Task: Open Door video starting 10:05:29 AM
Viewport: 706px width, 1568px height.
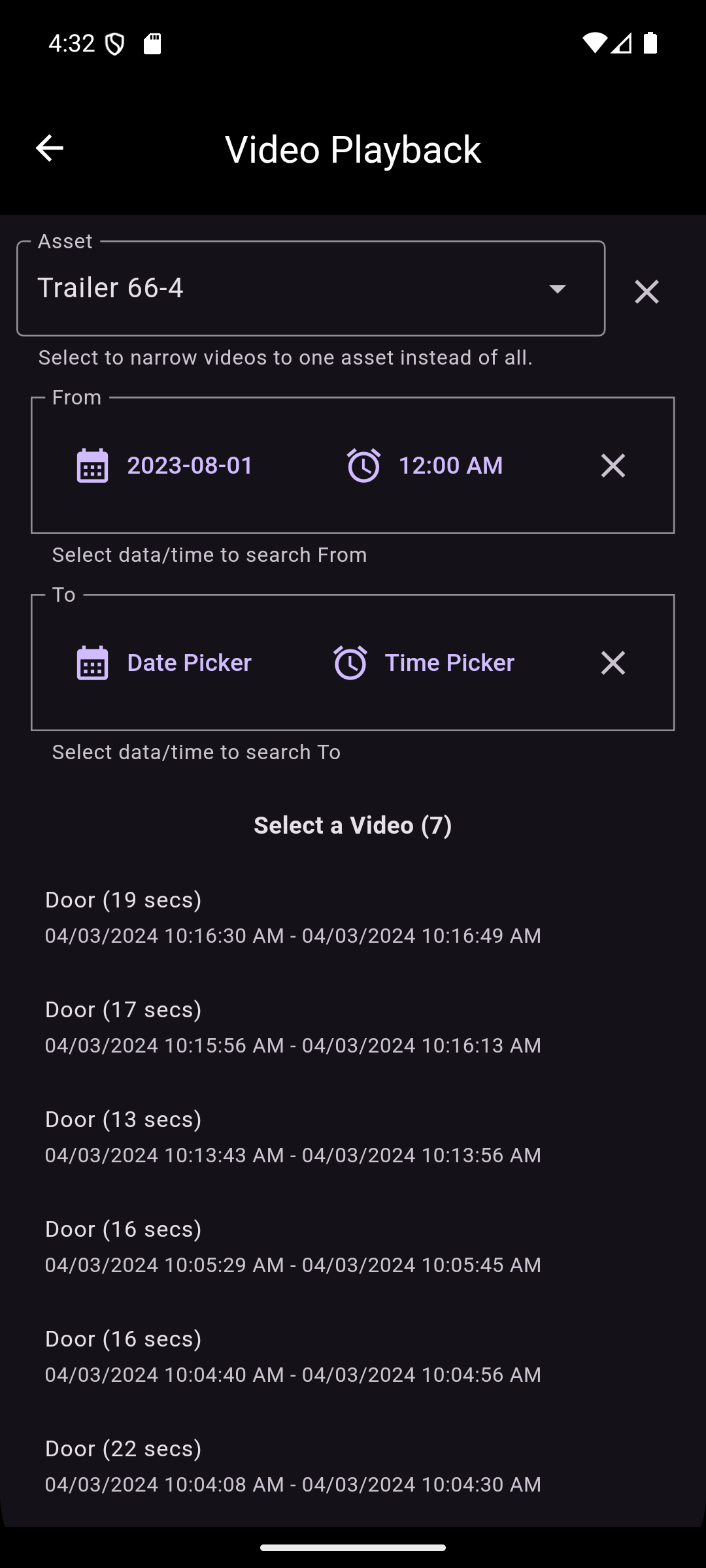Action: click(293, 1247)
